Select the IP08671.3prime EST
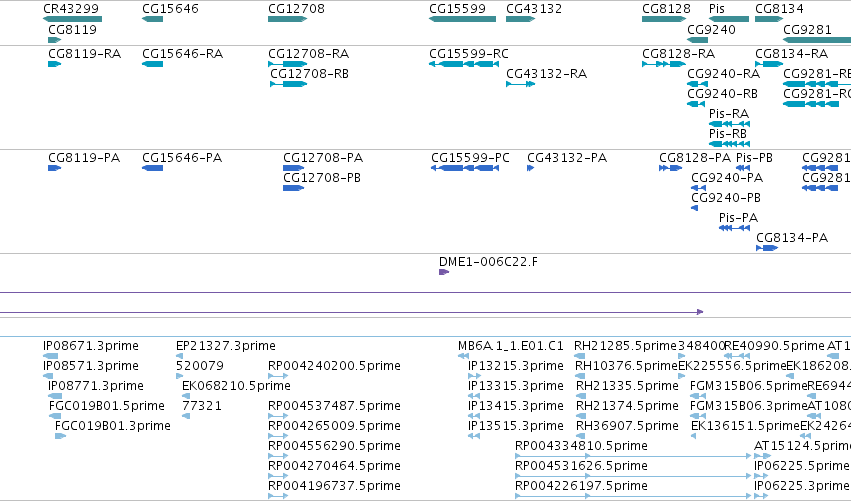This screenshot has width=851, height=501. coord(50,356)
